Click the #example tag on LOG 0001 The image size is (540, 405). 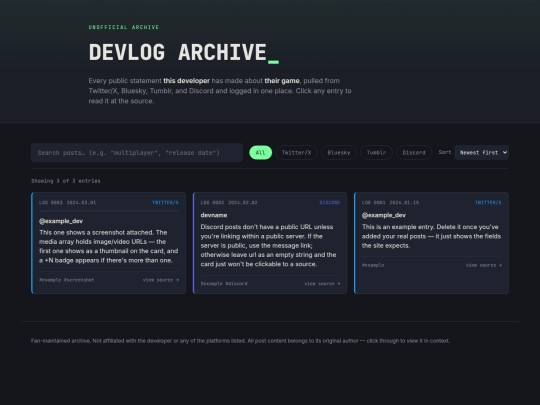click(373, 265)
